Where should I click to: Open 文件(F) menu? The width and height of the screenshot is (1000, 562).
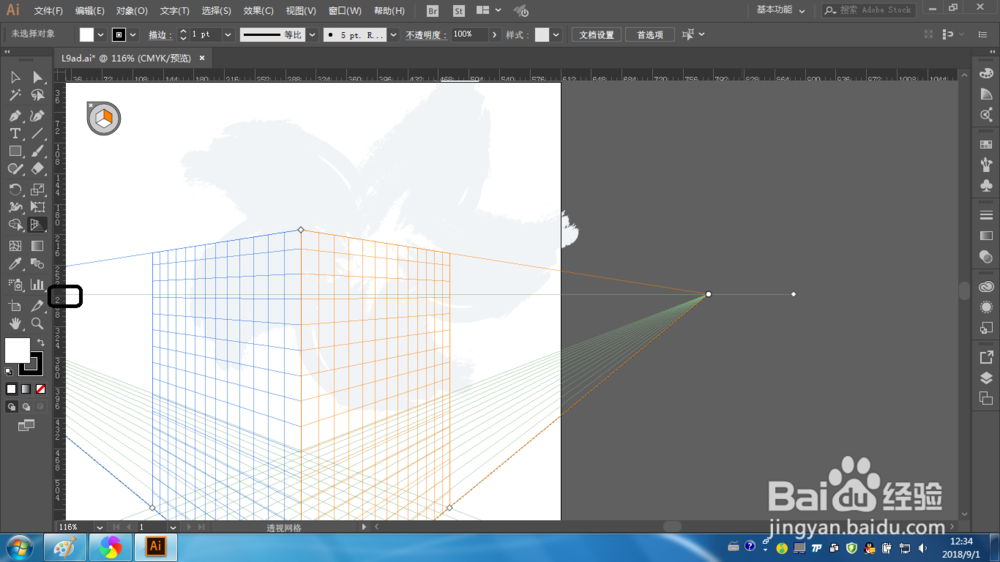pos(48,11)
